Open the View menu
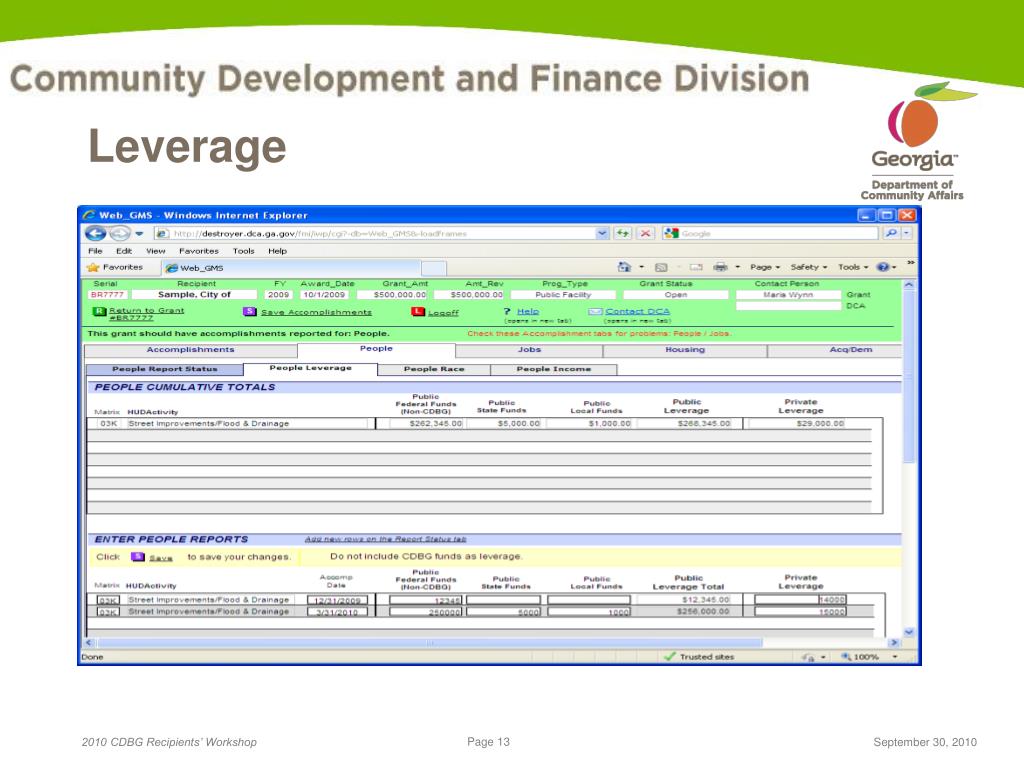 (155, 251)
